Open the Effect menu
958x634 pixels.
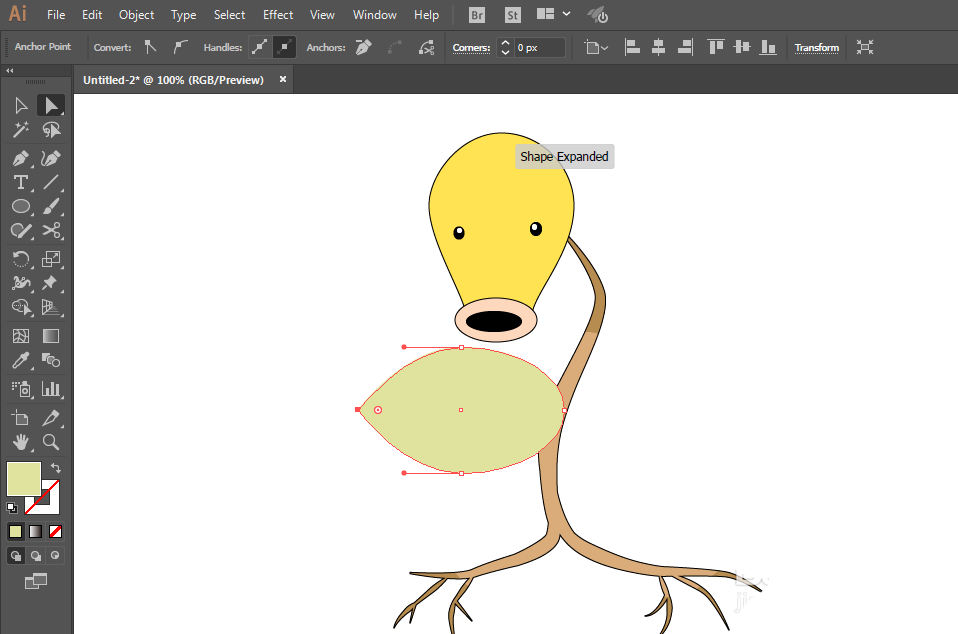(x=278, y=15)
